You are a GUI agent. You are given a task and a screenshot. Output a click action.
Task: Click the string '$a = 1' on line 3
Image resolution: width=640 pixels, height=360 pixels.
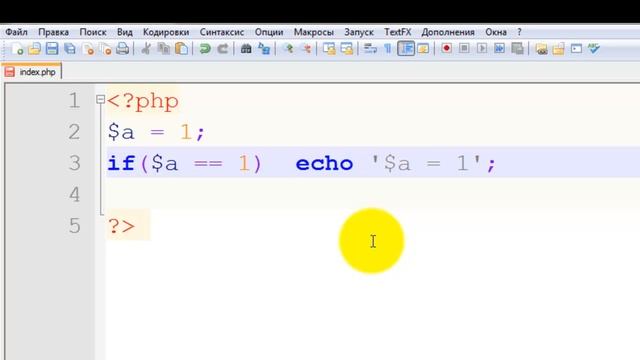[426, 164]
